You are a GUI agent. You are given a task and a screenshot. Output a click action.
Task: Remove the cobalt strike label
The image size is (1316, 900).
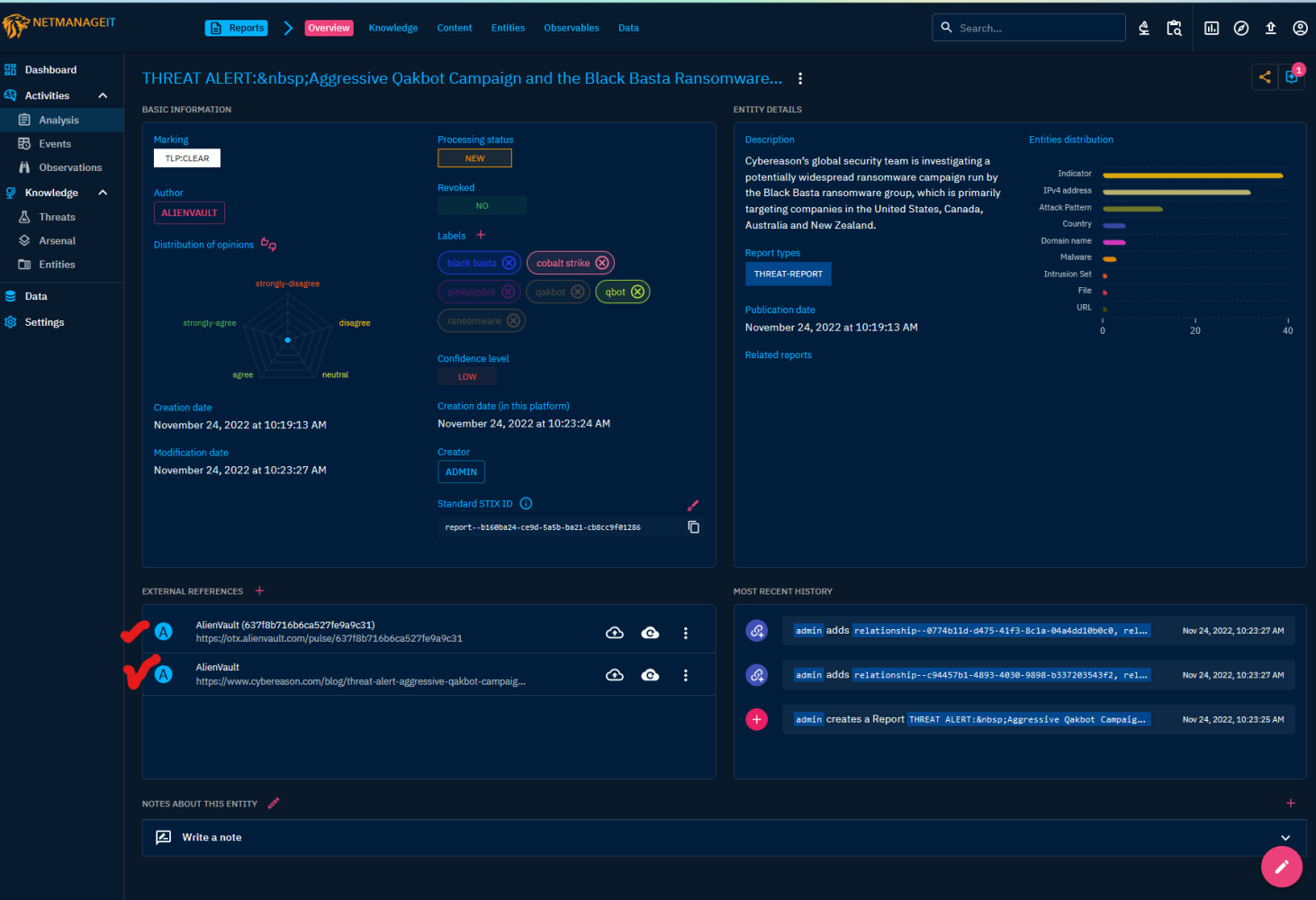click(602, 263)
